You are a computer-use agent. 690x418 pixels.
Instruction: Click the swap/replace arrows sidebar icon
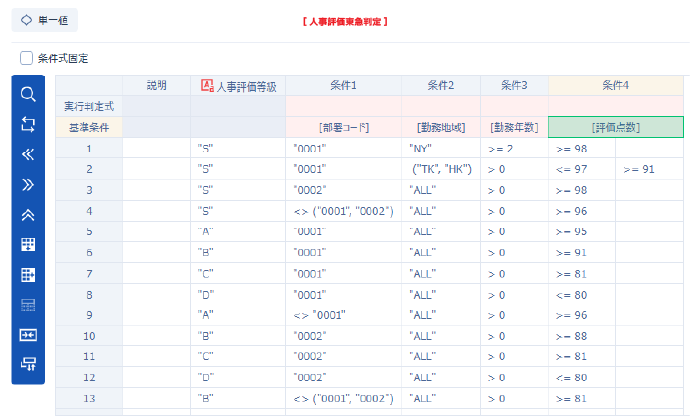point(28,124)
